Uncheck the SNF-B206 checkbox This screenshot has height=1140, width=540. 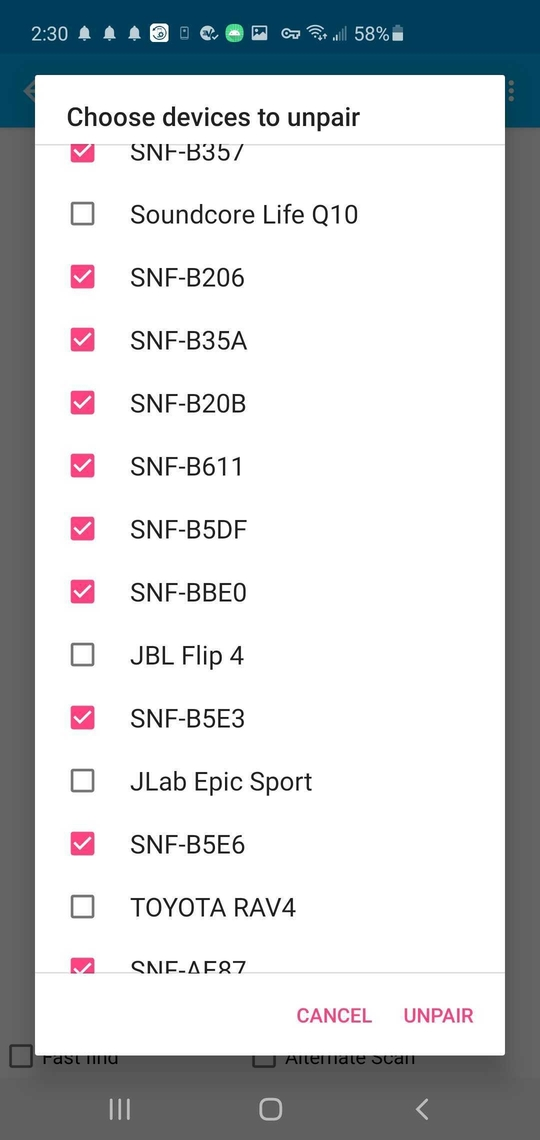click(x=82, y=277)
